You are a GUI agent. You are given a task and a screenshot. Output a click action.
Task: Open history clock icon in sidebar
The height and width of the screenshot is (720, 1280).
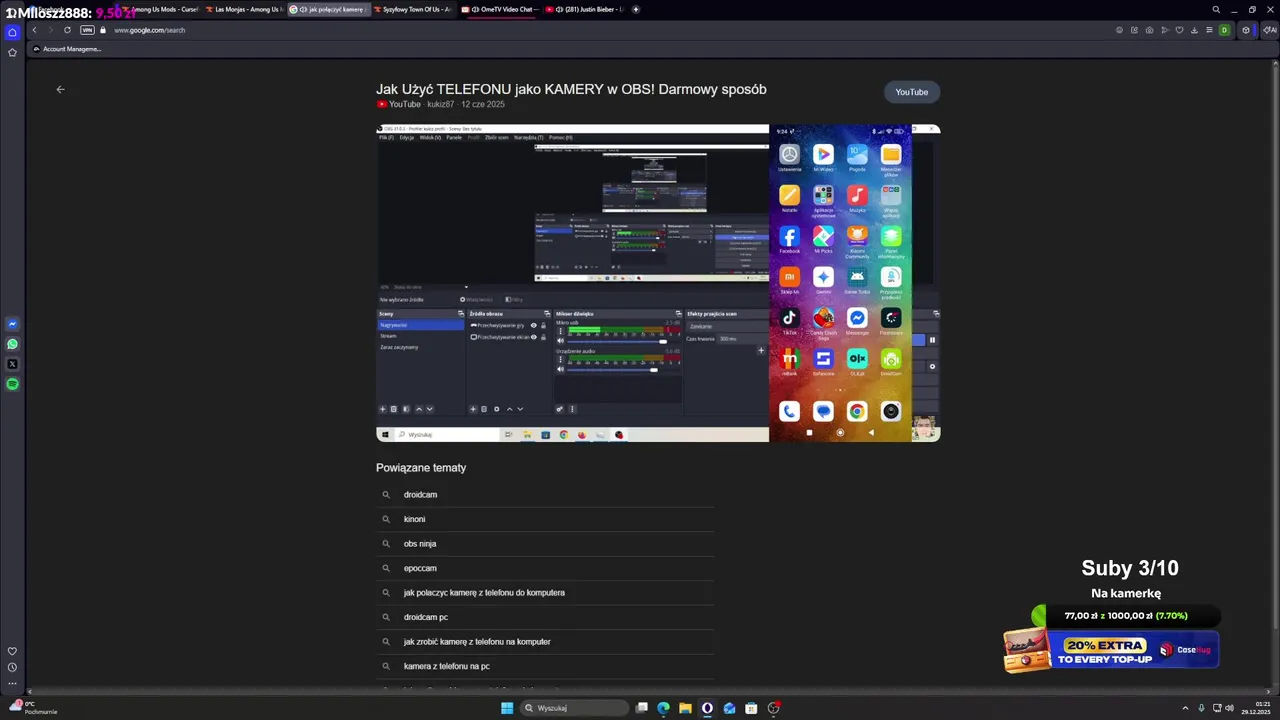click(12, 667)
